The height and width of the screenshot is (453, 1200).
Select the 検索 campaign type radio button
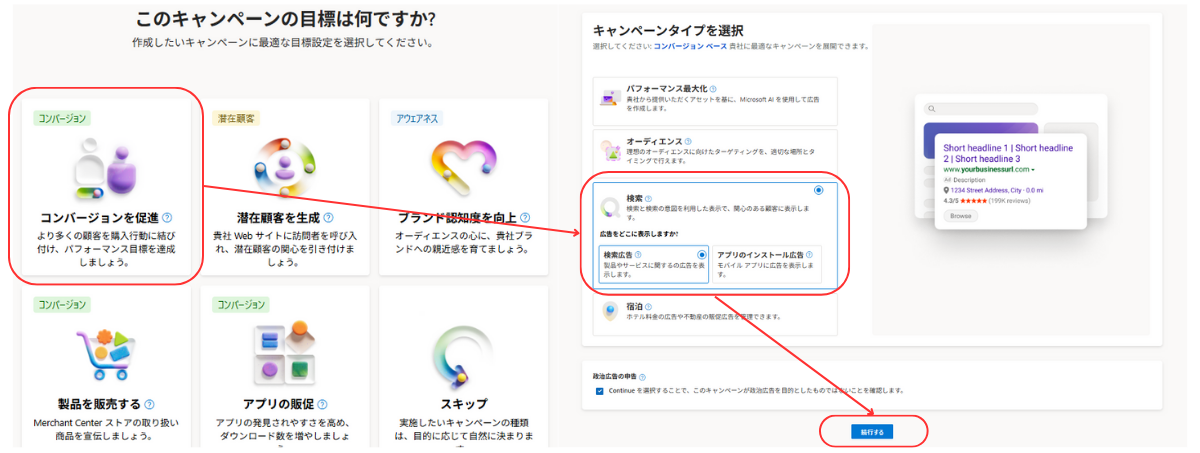point(819,190)
